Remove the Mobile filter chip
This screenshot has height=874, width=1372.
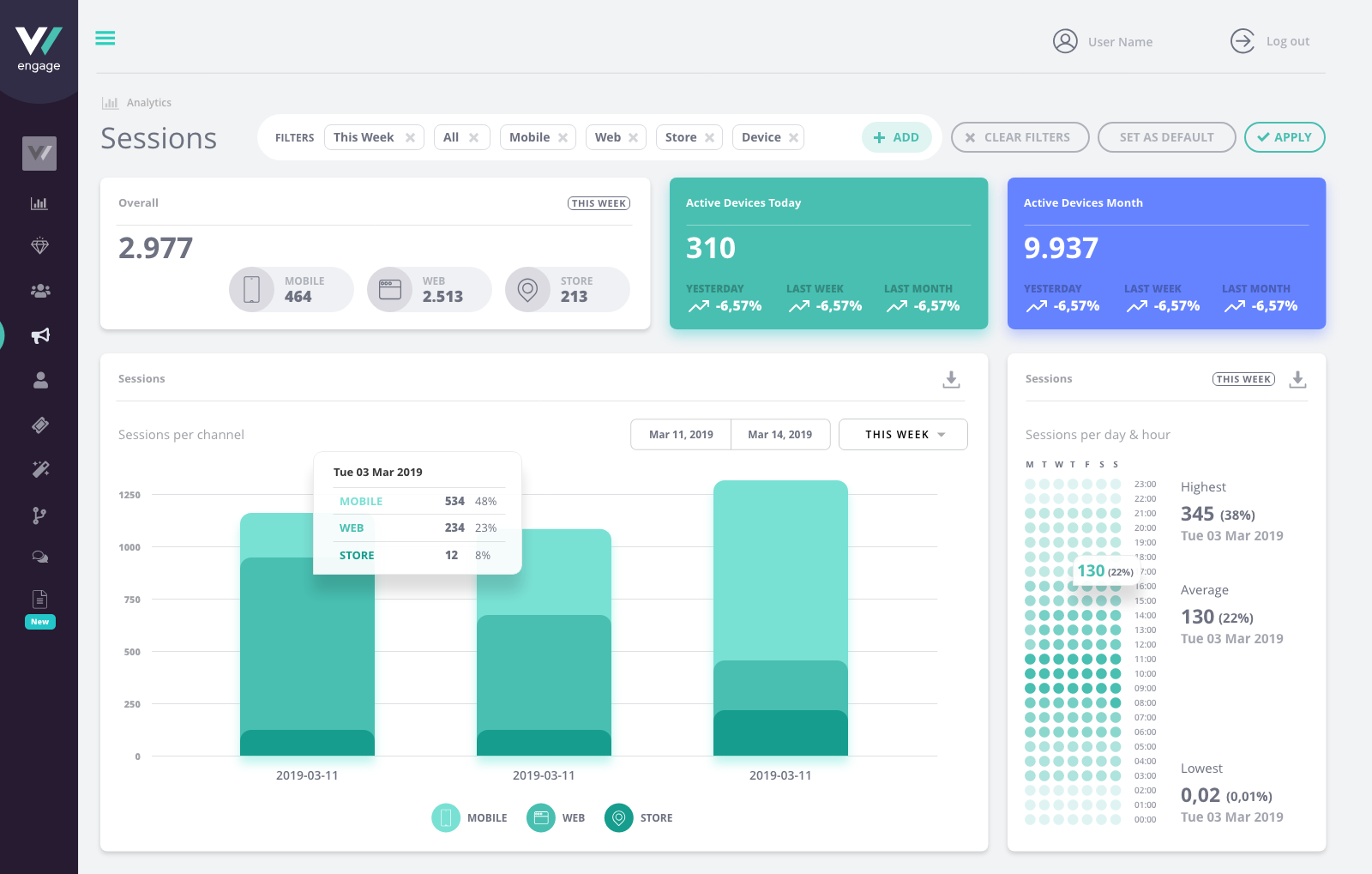click(x=563, y=137)
